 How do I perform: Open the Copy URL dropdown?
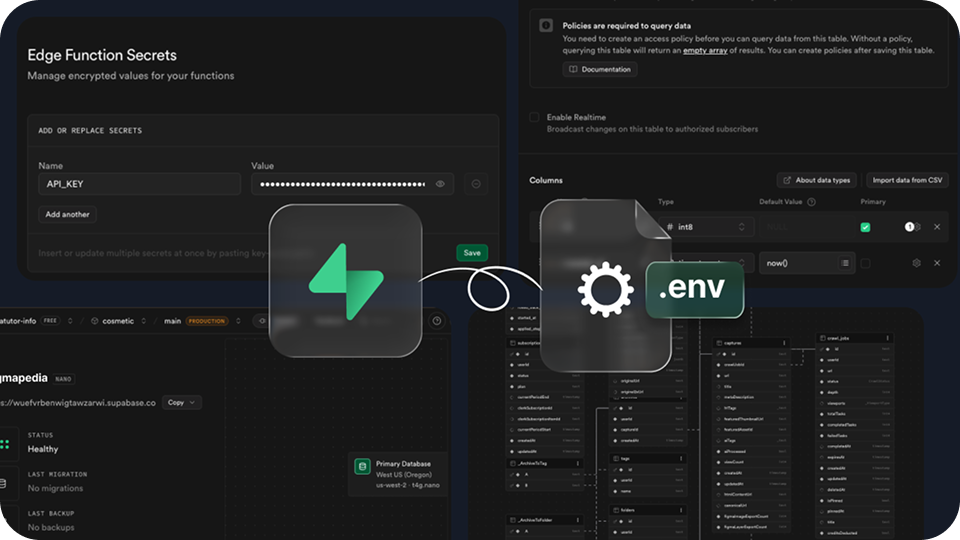182,402
